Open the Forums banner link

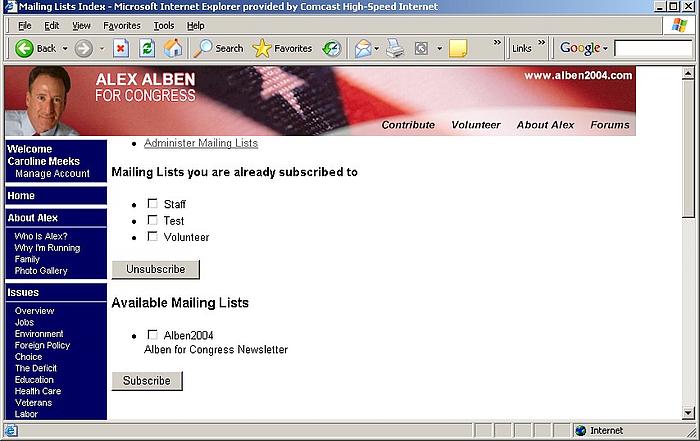610,125
